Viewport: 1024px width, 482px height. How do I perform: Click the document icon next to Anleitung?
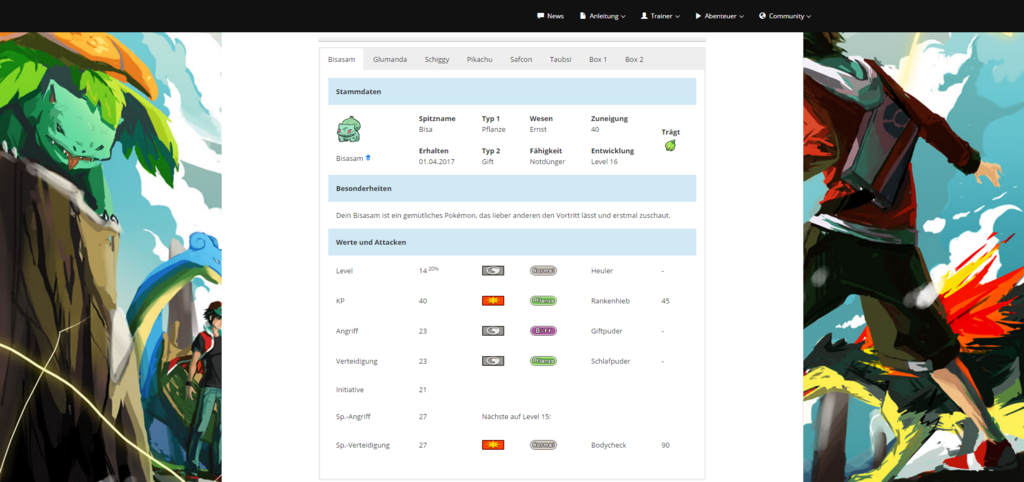coord(583,16)
